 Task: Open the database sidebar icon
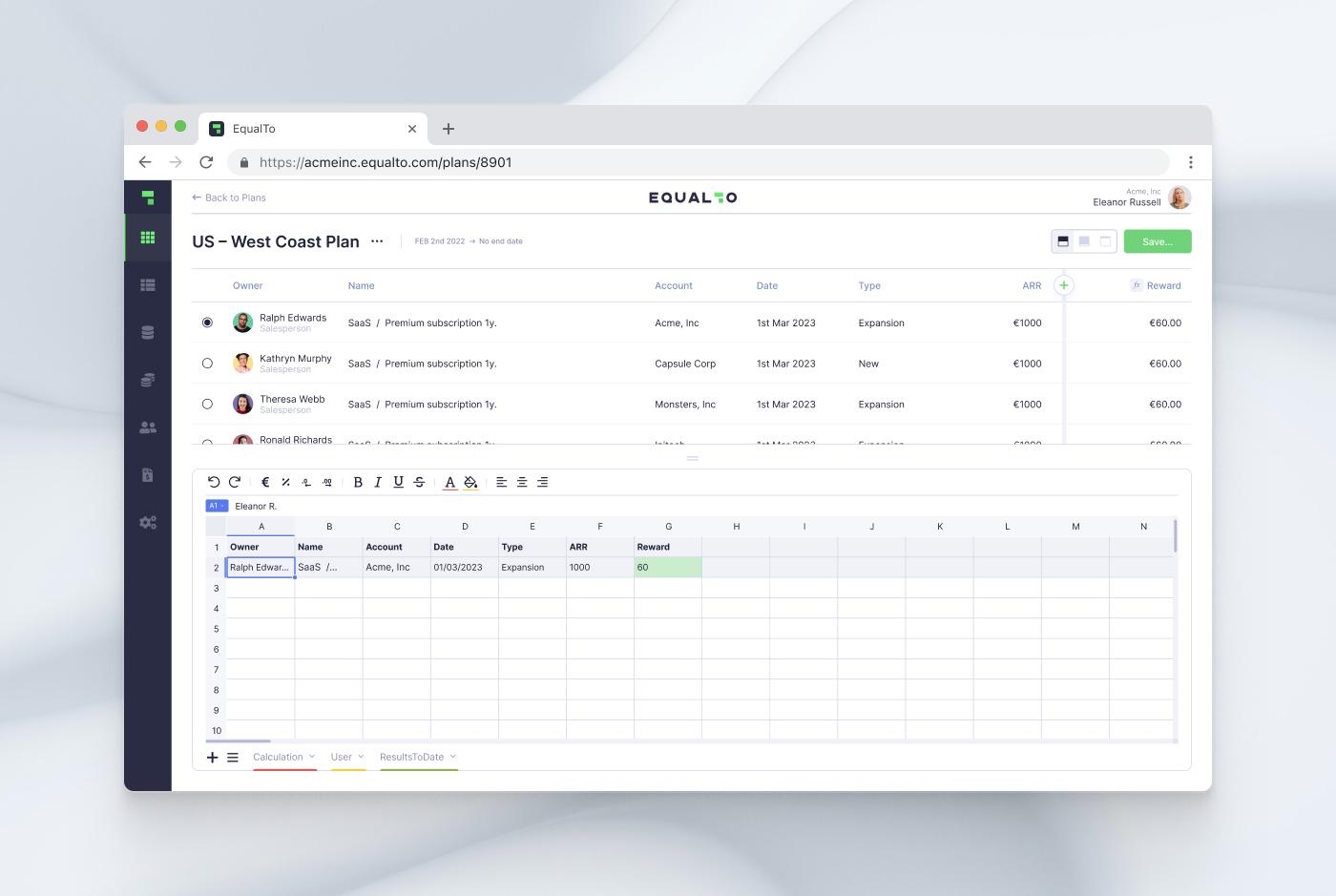tap(148, 332)
